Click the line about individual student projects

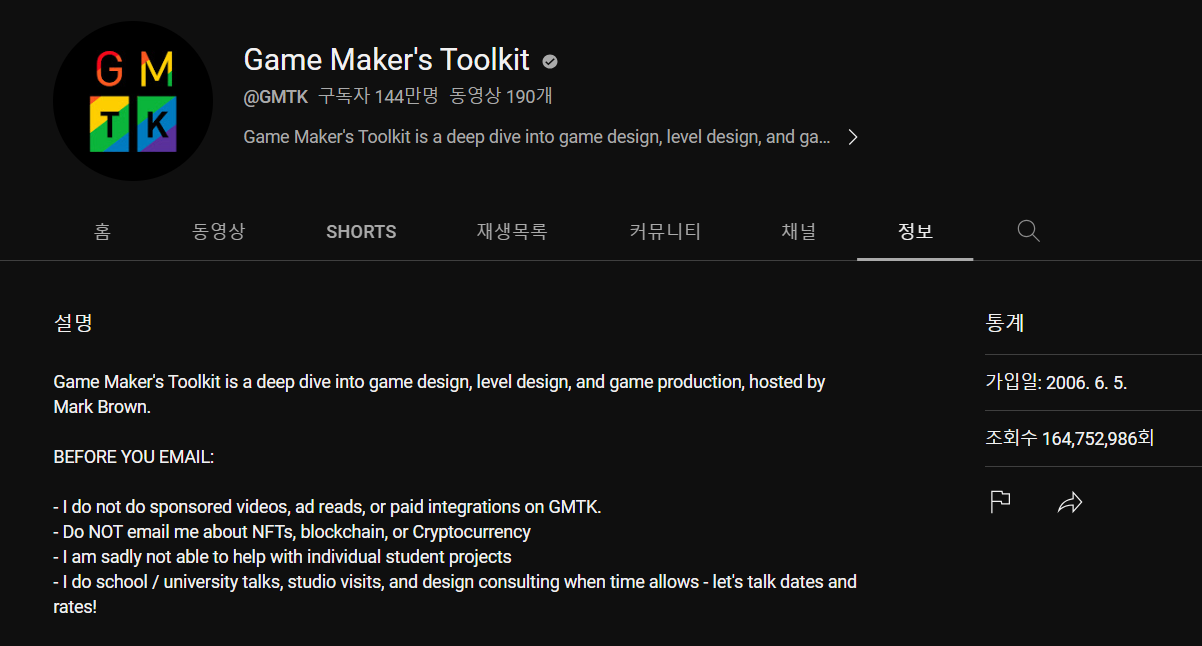(x=282, y=557)
